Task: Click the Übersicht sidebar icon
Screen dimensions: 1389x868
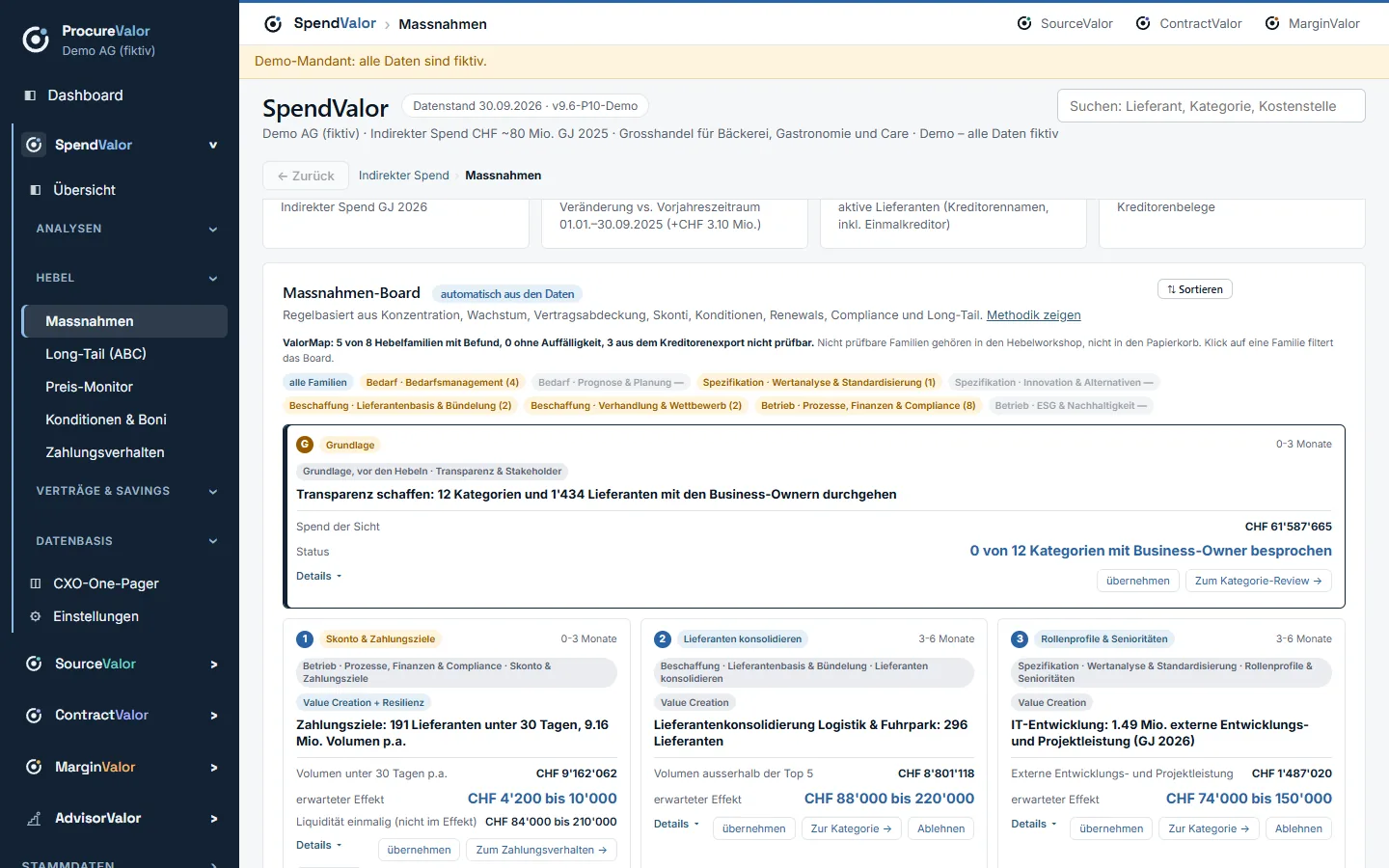Action: (36, 190)
